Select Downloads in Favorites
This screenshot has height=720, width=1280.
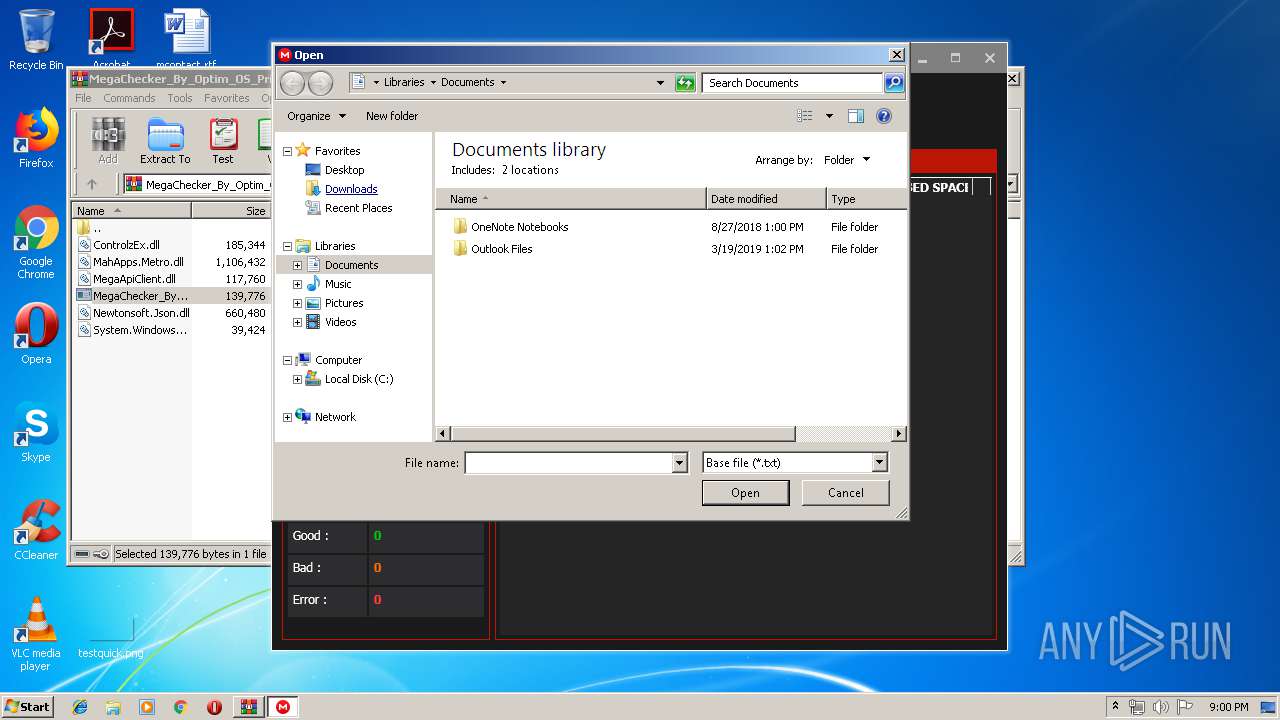tap(351, 189)
